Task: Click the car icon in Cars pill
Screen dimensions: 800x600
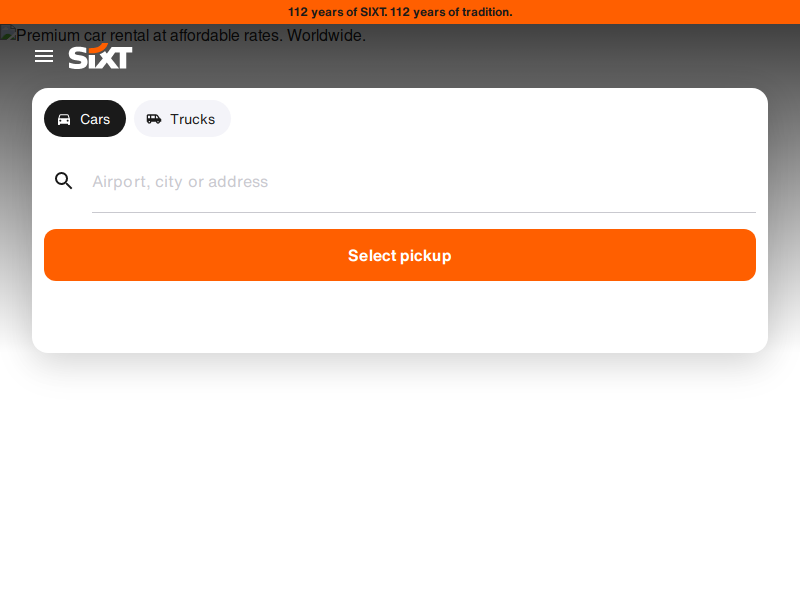Action: 64,119
